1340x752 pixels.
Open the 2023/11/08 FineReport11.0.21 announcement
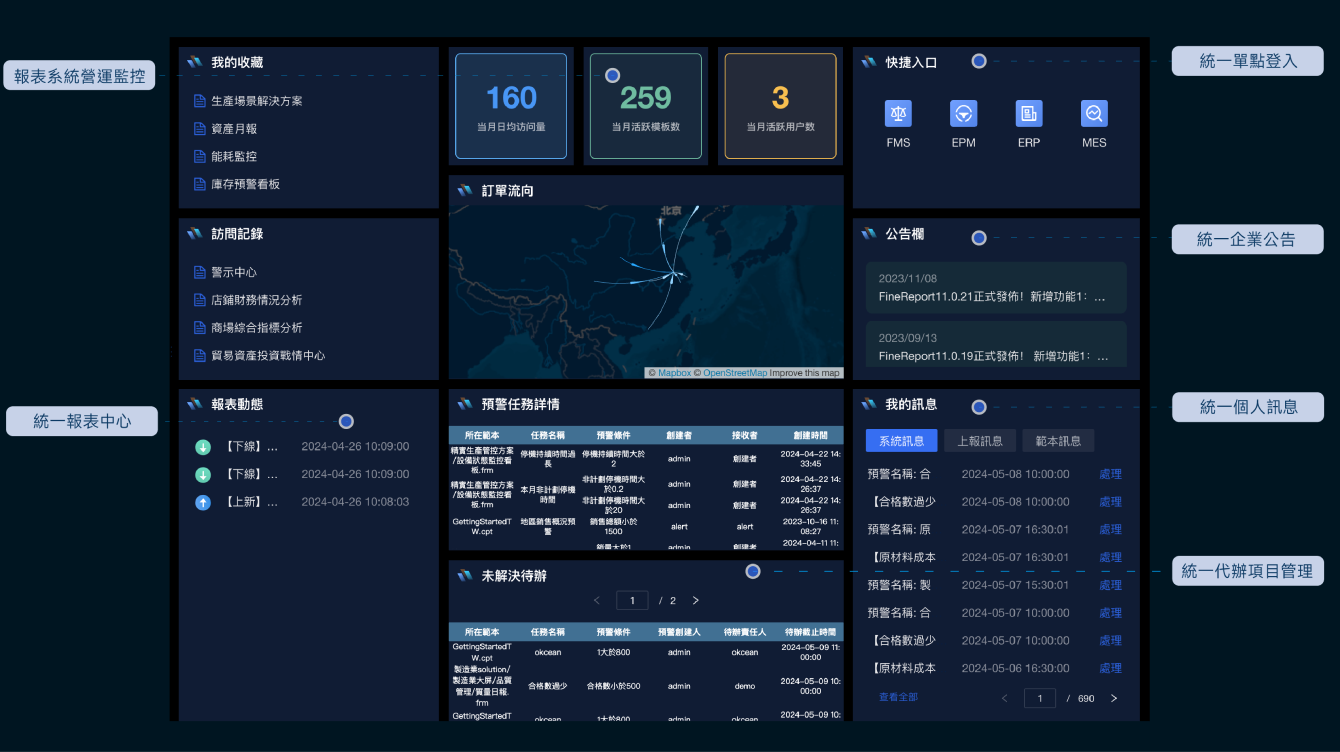[996, 288]
